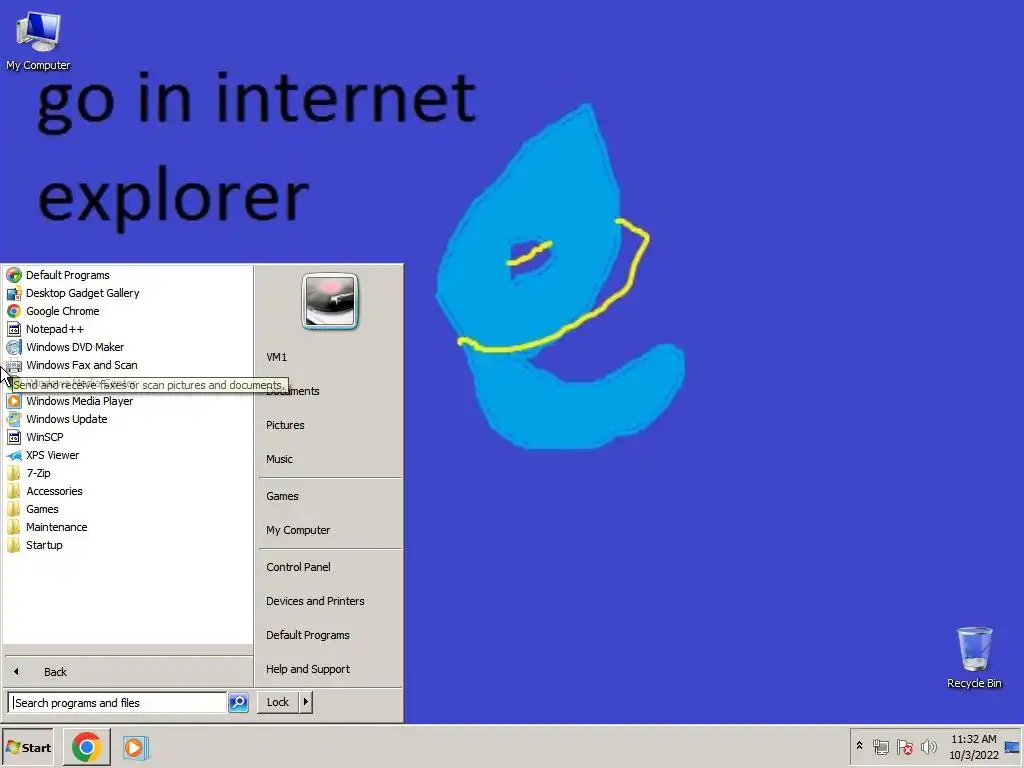Viewport: 1024px width, 768px height.
Task: Open Media Player from the taskbar
Action: [x=136, y=748]
